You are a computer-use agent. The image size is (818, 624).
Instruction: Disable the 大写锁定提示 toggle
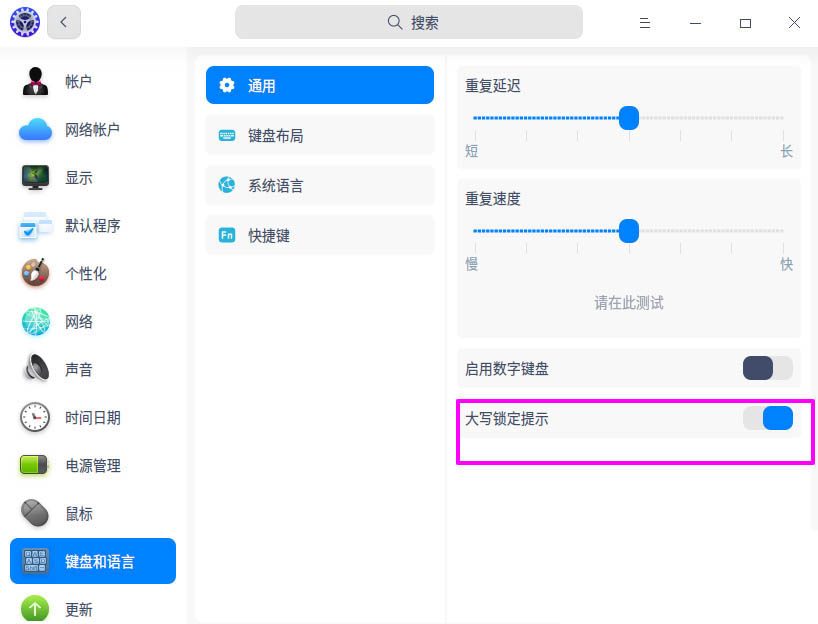pos(768,418)
